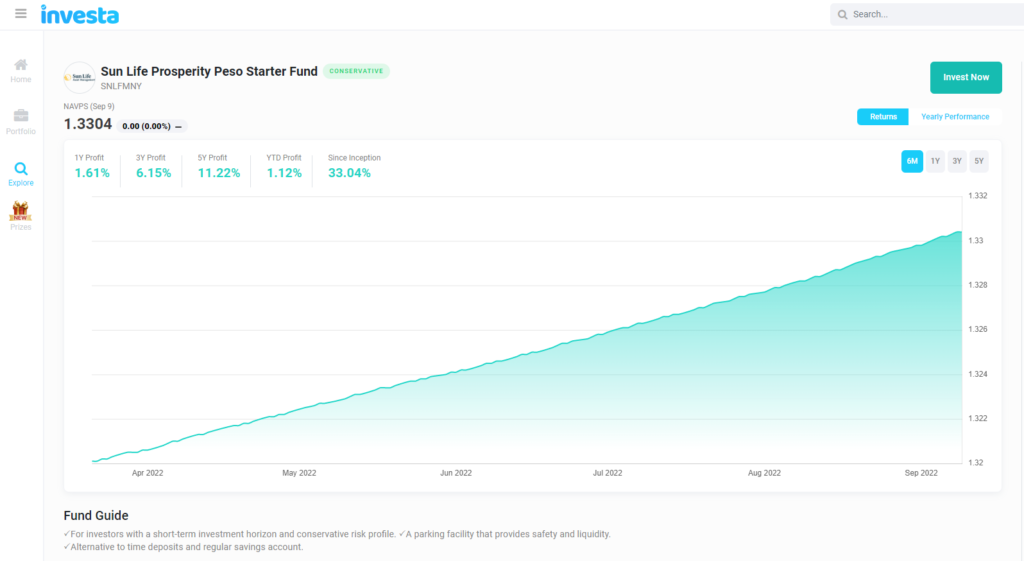Click the Invest Now button
Image resolution: width=1024 pixels, height=561 pixels.
(966, 77)
